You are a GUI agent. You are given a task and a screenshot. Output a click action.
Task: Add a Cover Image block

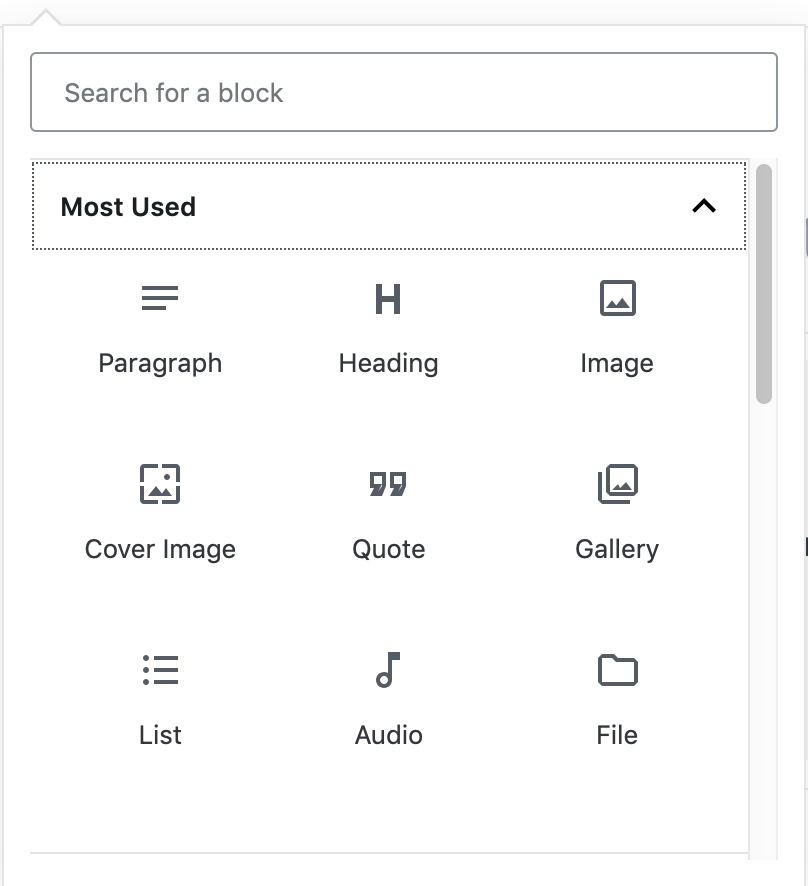click(160, 484)
